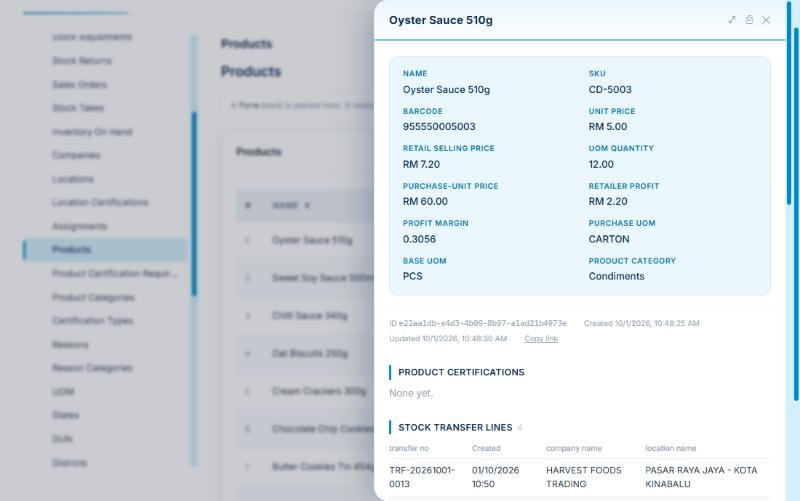Image resolution: width=800 pixels, height=501 pixels.
Task: Go to UOM in the sidebar
Action: tap(63, 392)
